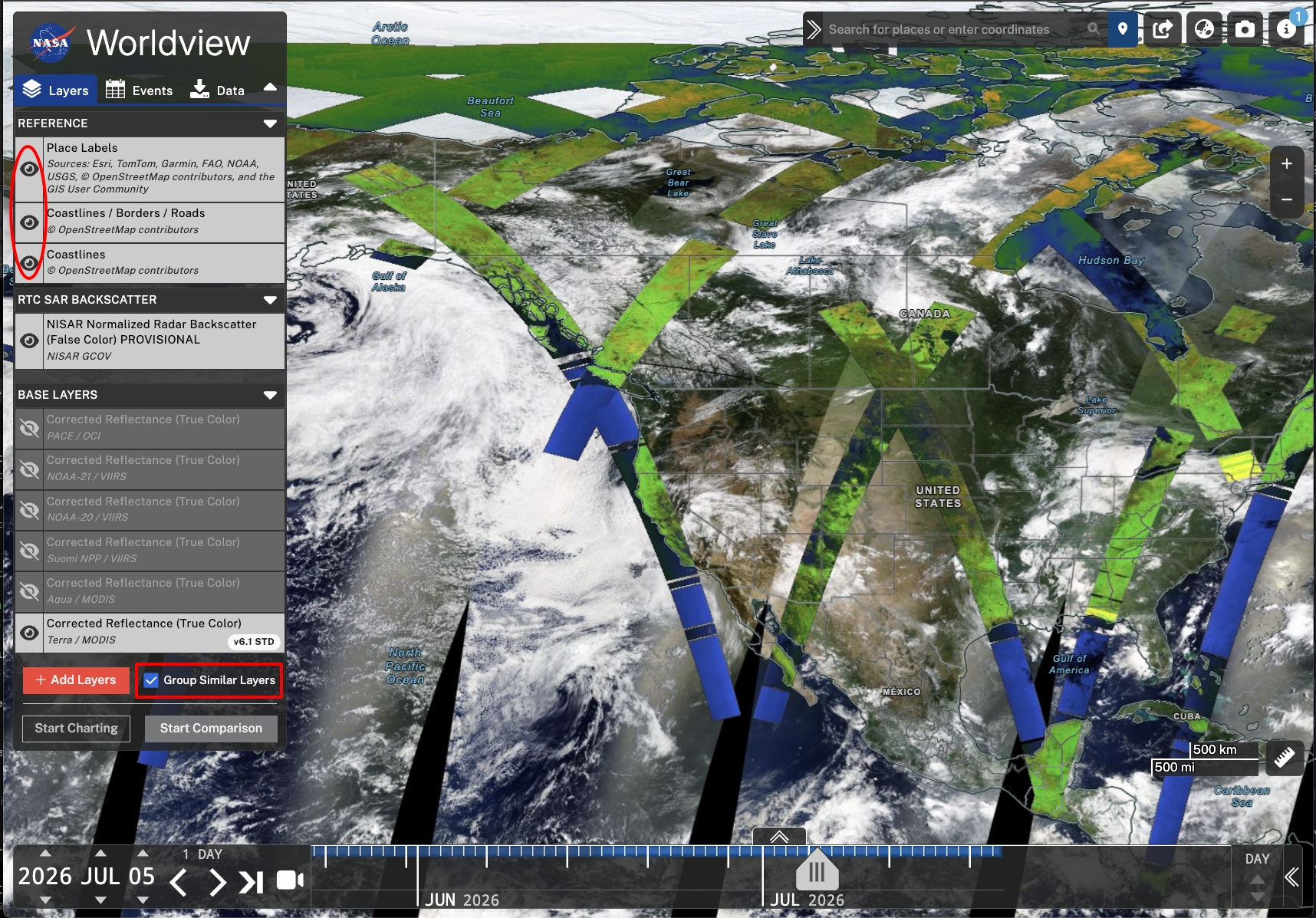
Task: Click the DAY timeline zoom level
Action: pos(1257,860)
